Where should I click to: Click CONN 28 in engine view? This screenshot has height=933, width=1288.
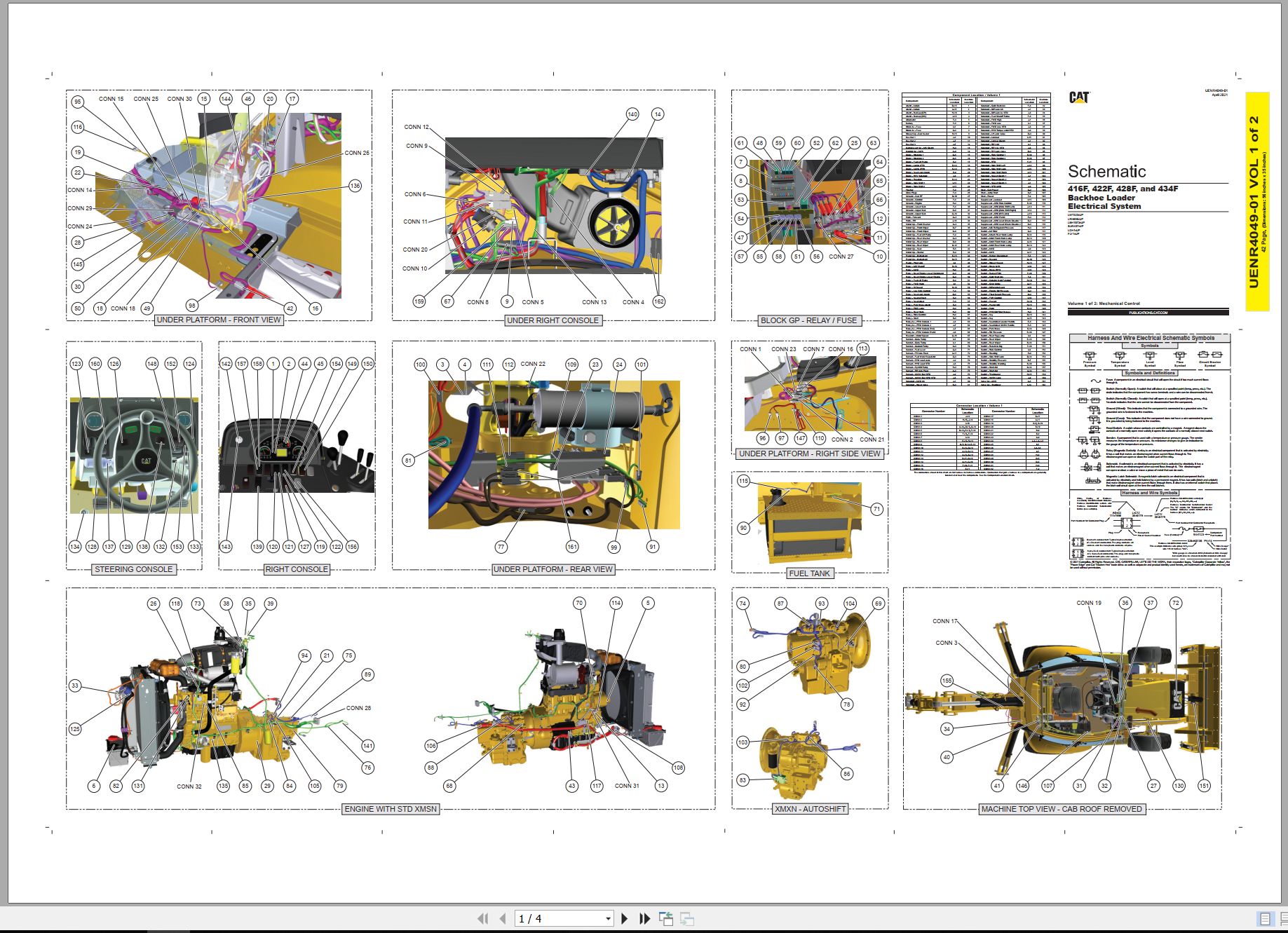358,708
